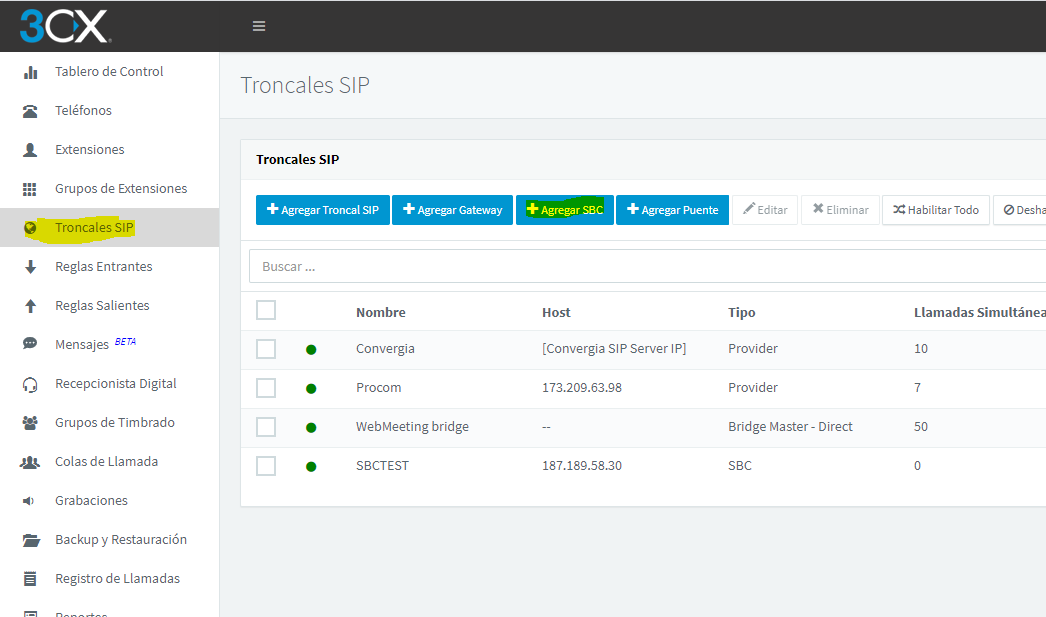Click the 3CX logo
Viewport: 1046px width, 617px height.
coord(65,27)
